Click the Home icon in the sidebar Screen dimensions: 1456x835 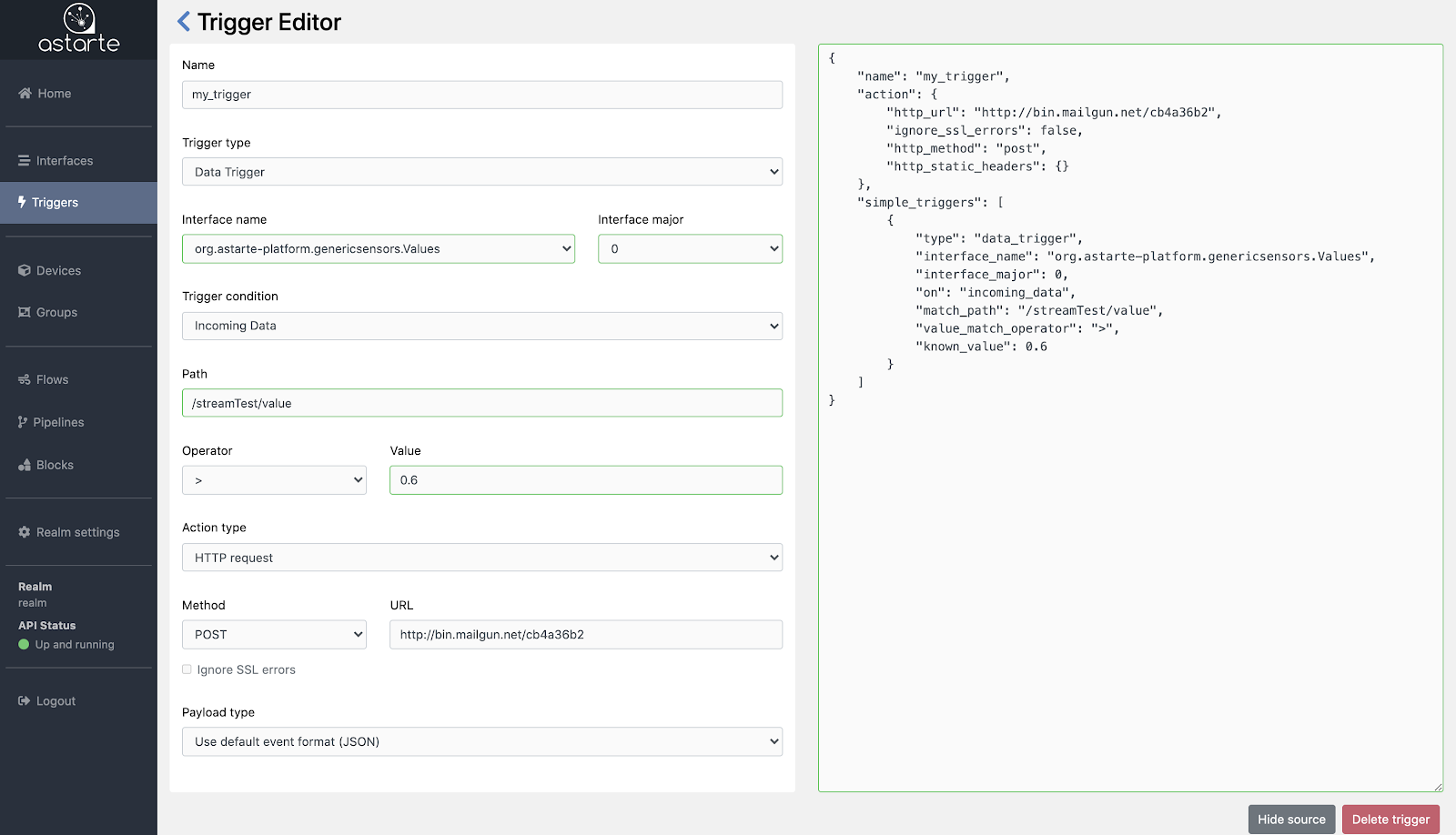tap(23, 93)
